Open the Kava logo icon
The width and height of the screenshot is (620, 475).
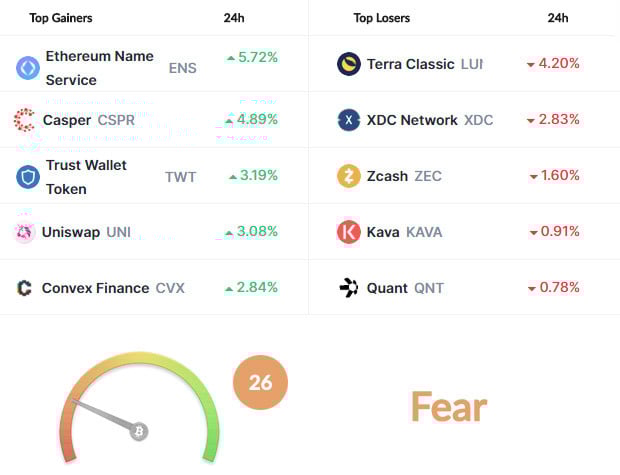[349, 232]
